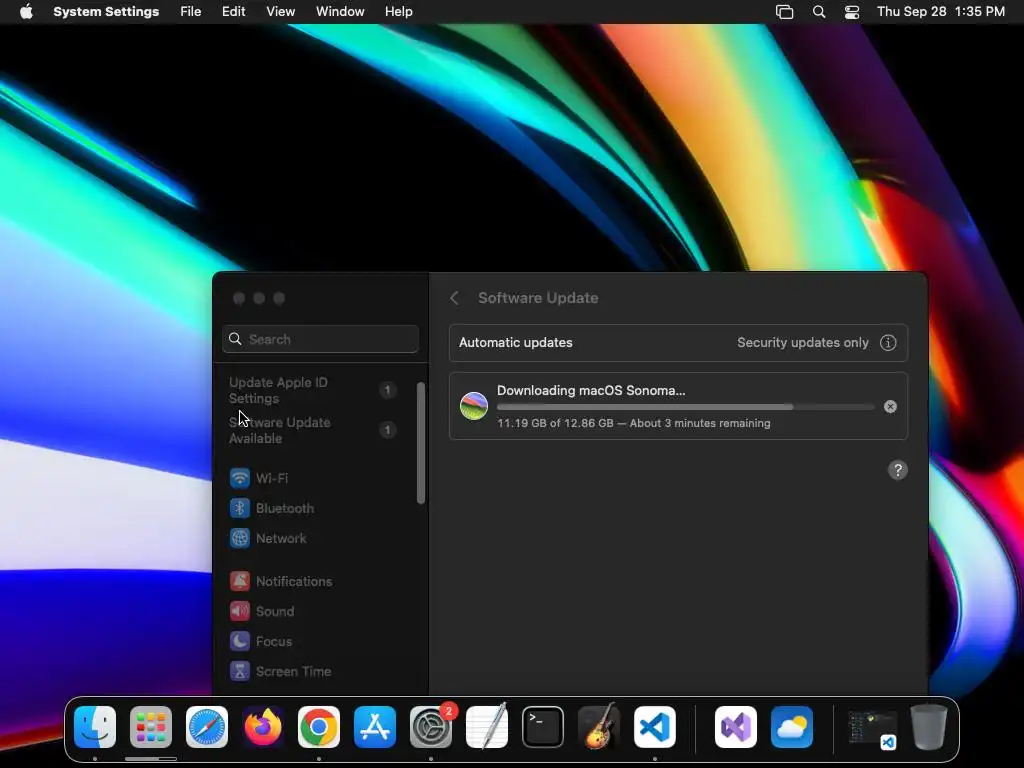Click the date and time in menu bar
The image size is (1024, 768).
pyautogui.click(x=940, y=12)
